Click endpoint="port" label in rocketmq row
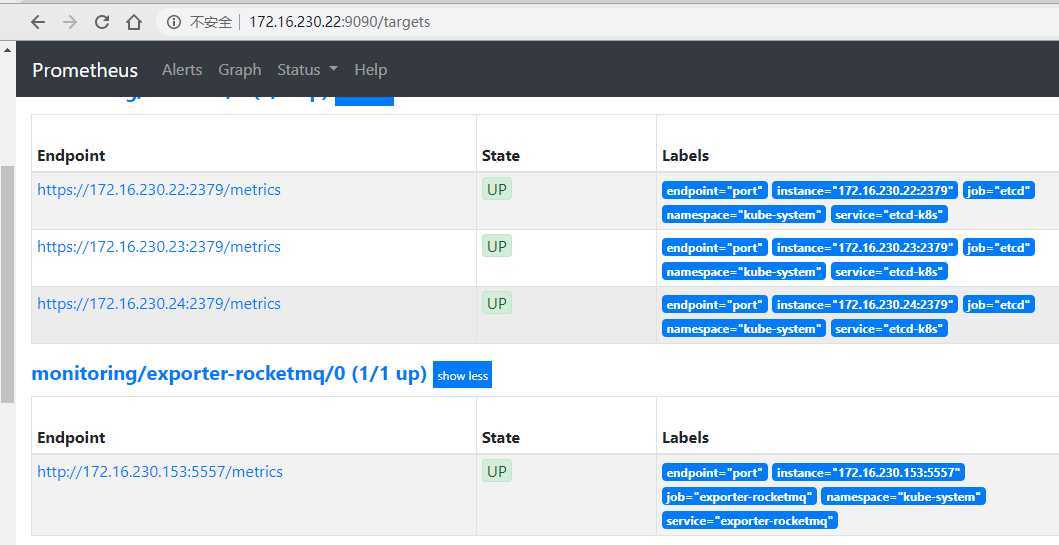Viewport: 1059px width, 545px height. click(715, 473)
